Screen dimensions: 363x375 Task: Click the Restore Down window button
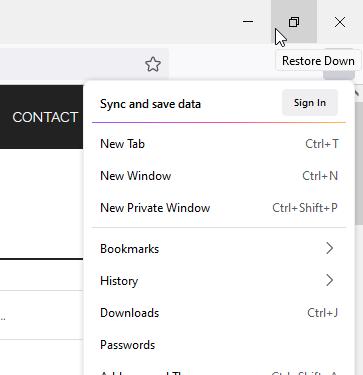[x=294, y=22]
